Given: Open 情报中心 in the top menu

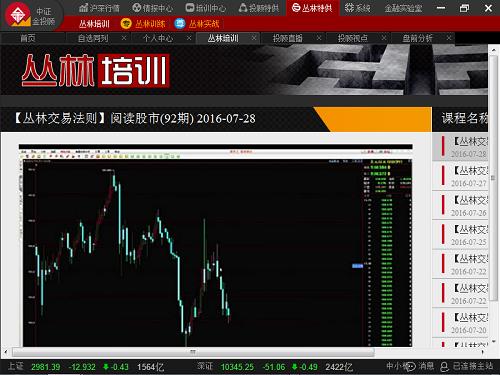Looking at the screenshot, I should 153,8.
